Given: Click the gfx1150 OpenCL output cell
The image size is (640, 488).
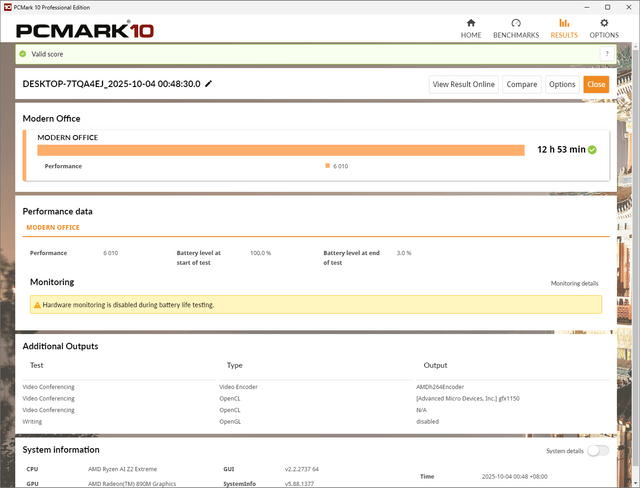Looking at the screenshot, I should click(x=468, y=398).
